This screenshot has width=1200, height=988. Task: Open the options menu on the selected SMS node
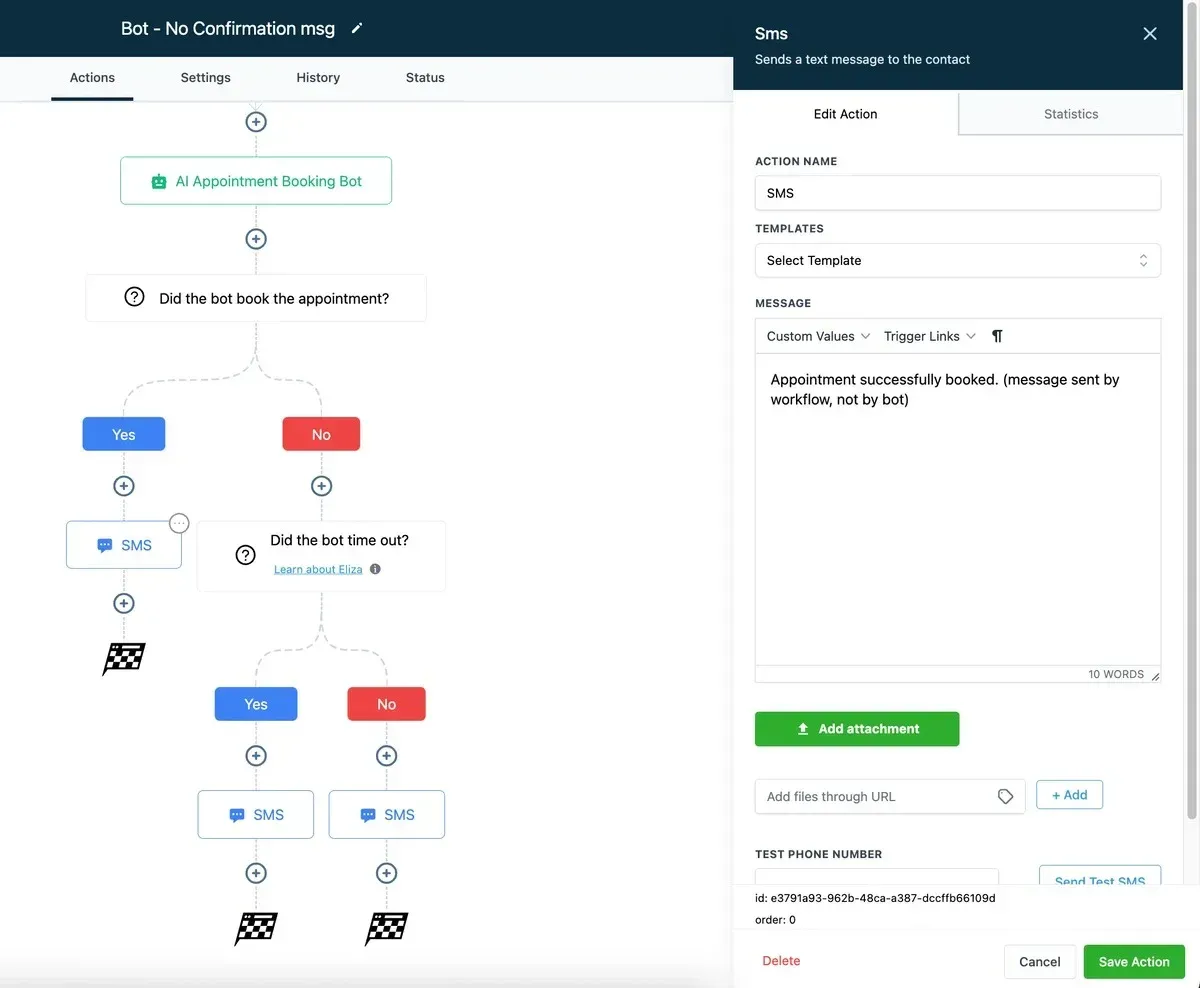click(x=179, y=523)
